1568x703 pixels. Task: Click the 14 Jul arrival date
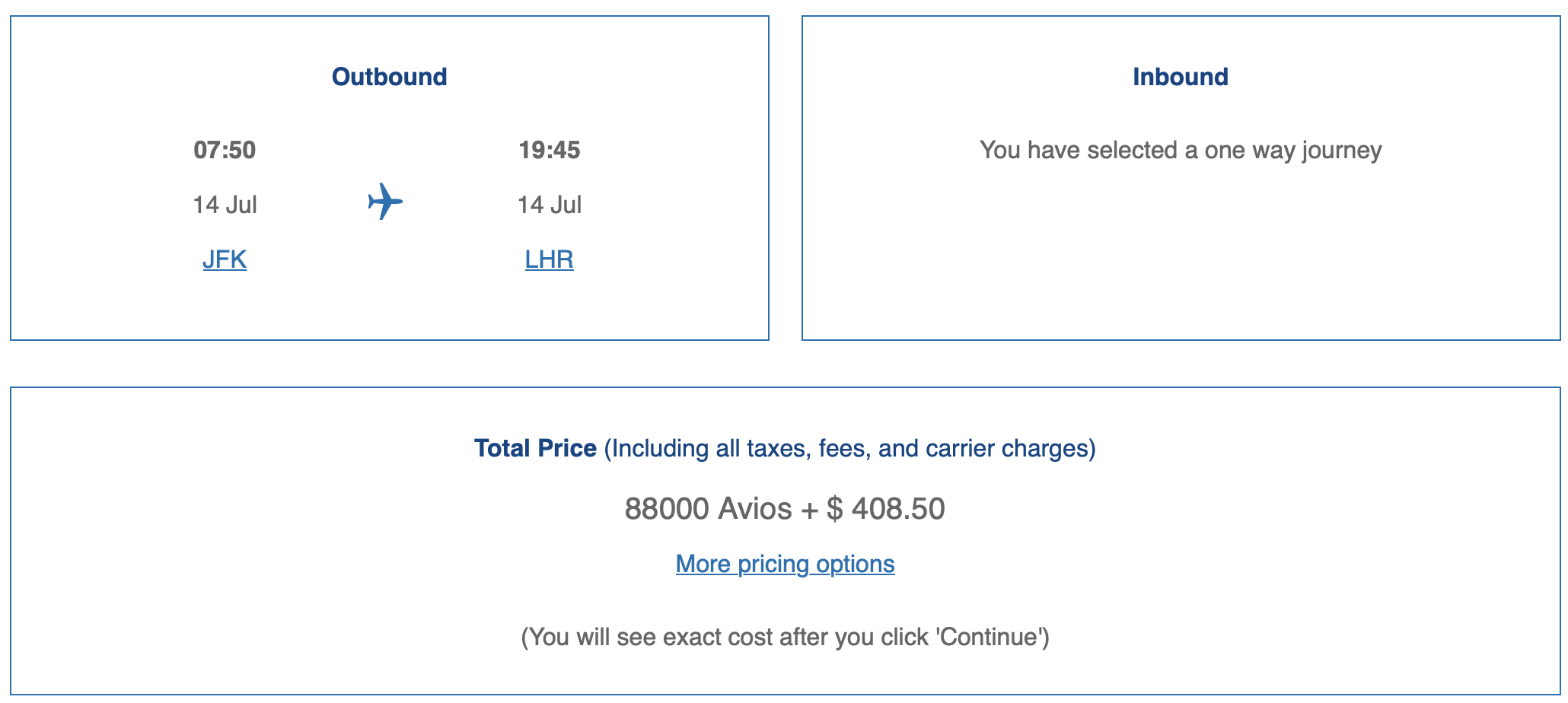tap(549, 204)
